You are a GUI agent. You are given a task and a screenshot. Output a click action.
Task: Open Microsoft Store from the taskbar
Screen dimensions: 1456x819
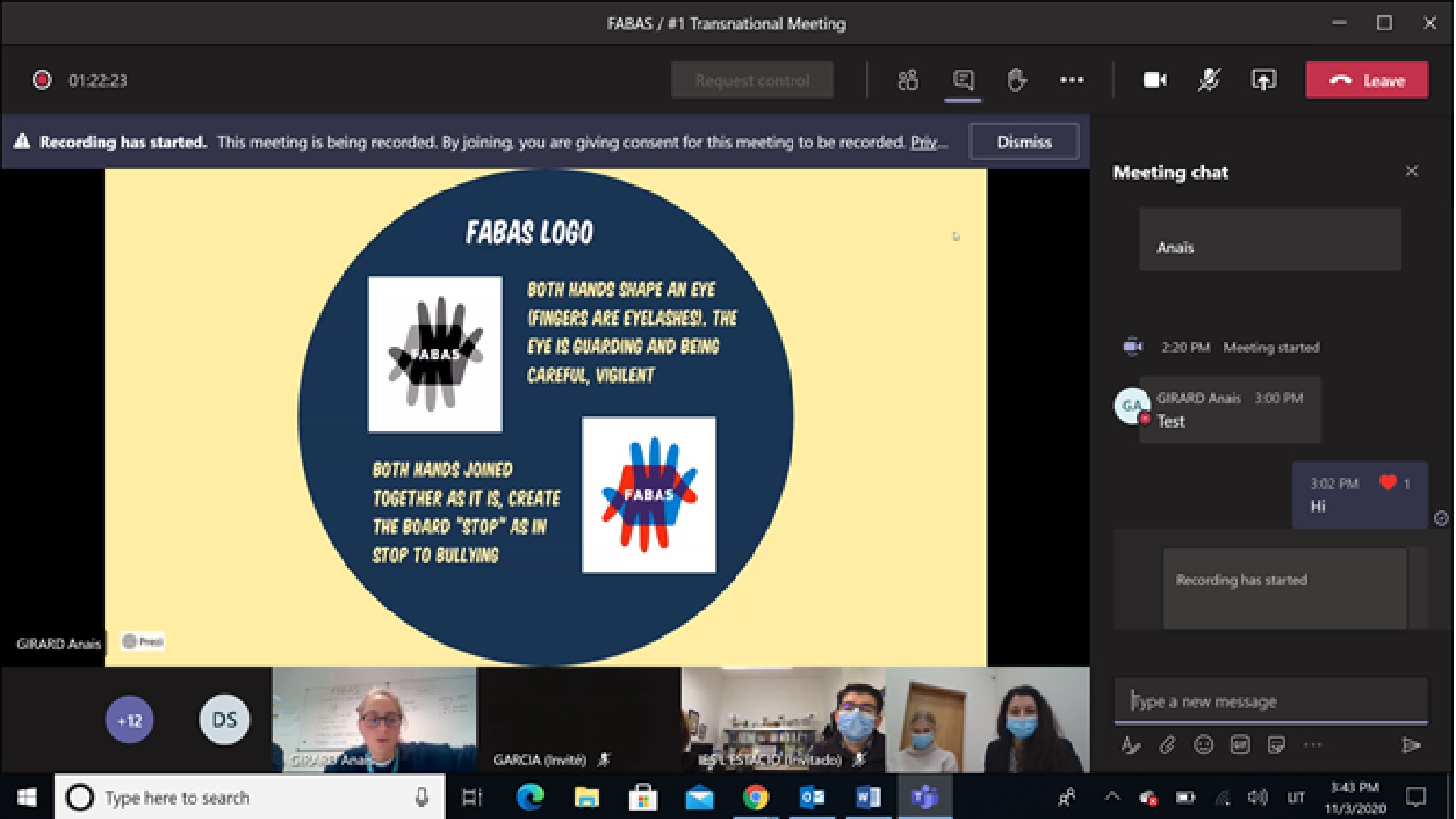(642, 797)
